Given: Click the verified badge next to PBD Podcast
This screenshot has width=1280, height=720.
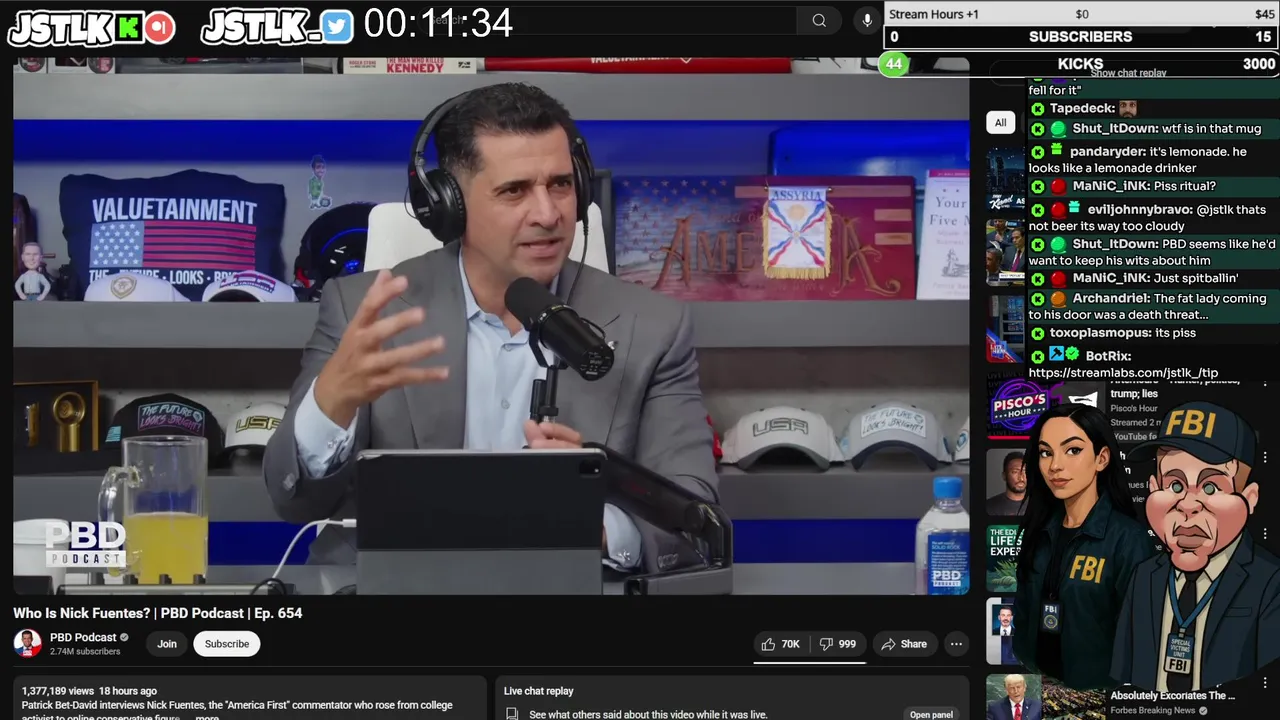Looking at the screenshot, I should 124,637.
